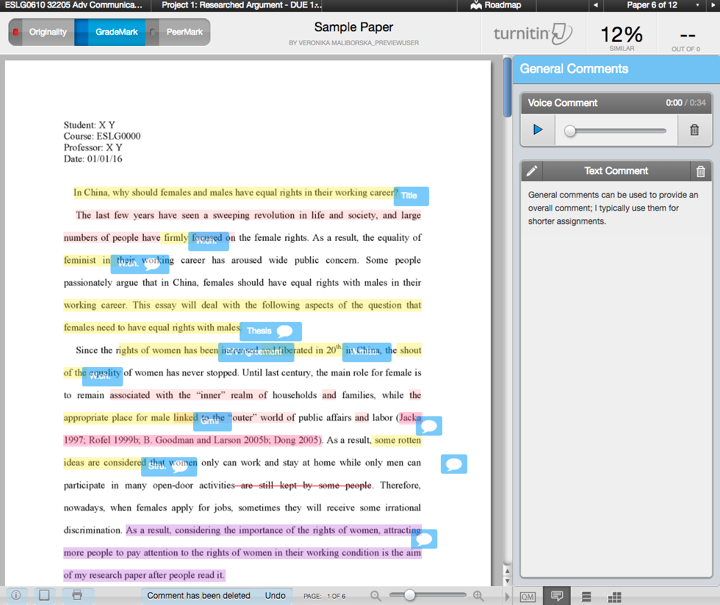Print the paper with printer icon

coord(77,595)
